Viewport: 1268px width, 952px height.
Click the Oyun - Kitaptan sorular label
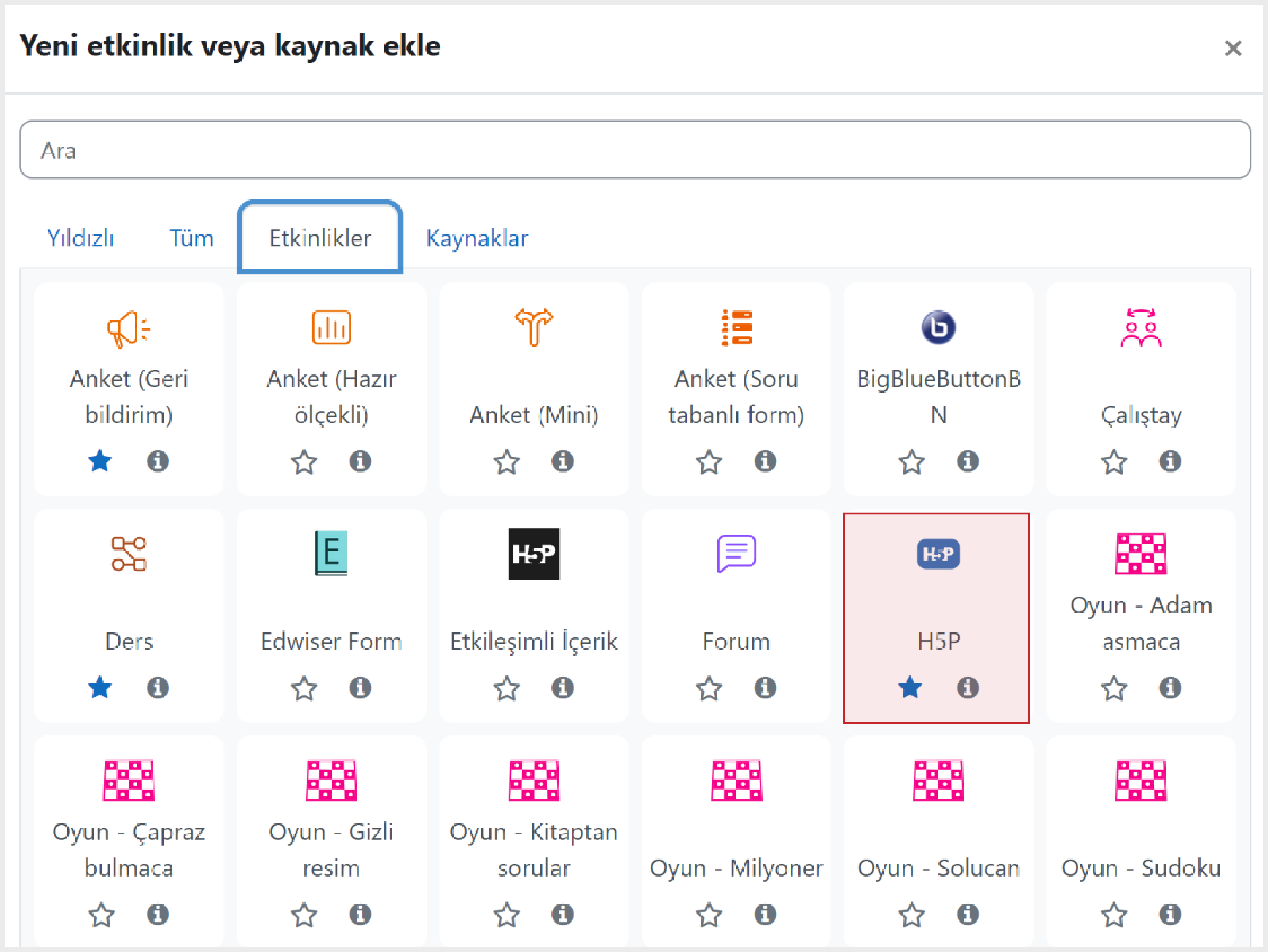point(534,850)
